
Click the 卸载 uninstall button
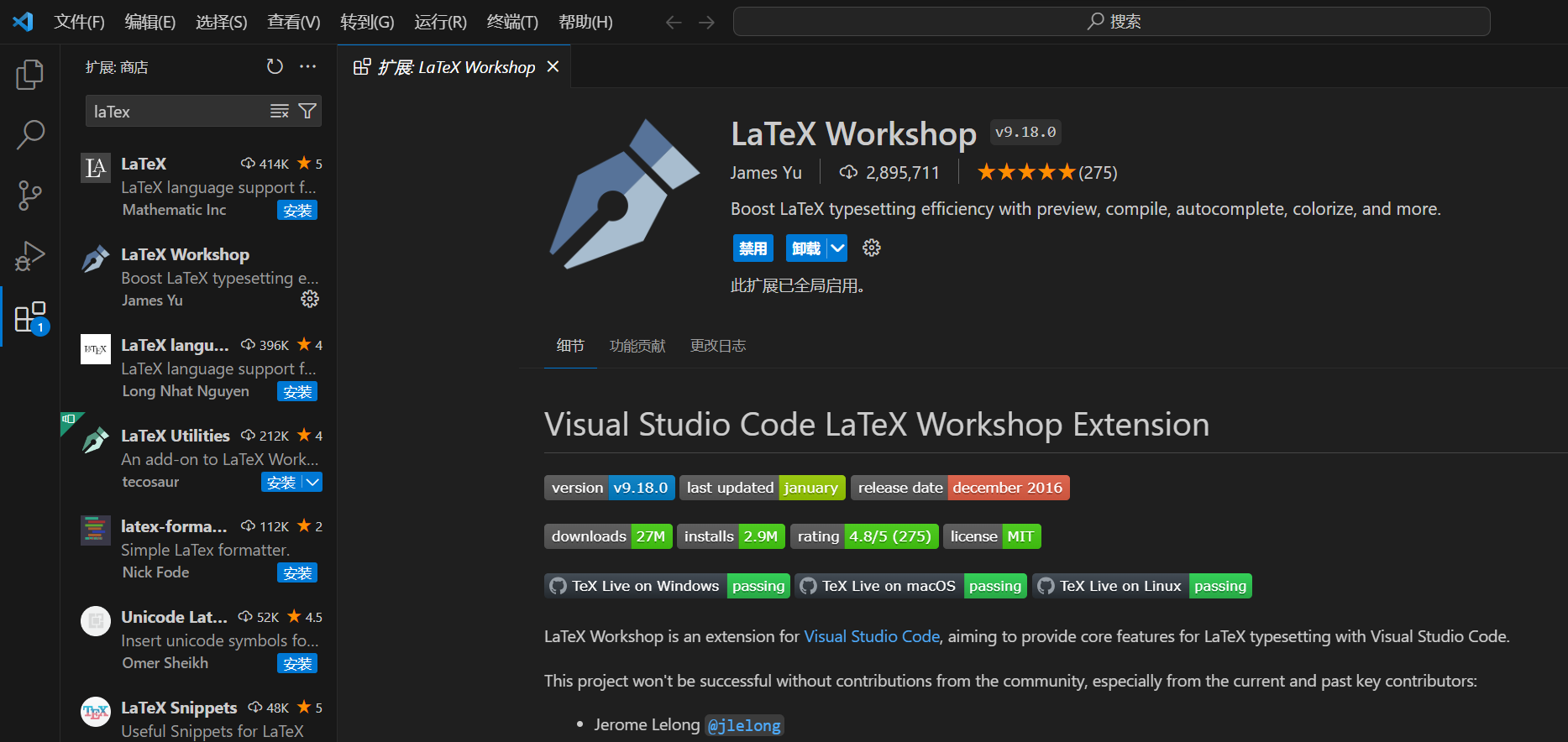[x=806, y=248]
